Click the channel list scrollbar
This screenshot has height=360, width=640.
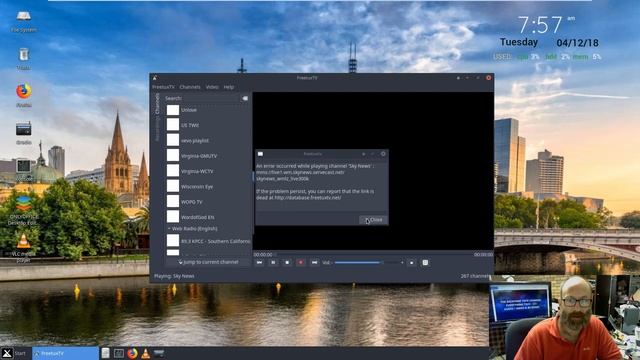coord(253,176)
